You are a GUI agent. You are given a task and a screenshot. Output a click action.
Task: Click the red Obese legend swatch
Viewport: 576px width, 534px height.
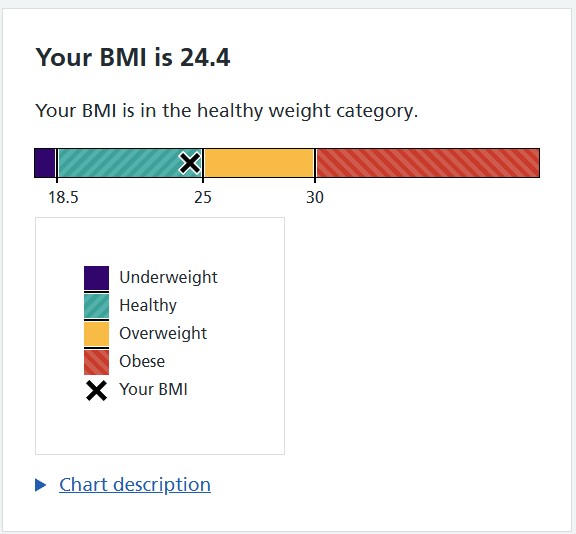pos(96,362)
